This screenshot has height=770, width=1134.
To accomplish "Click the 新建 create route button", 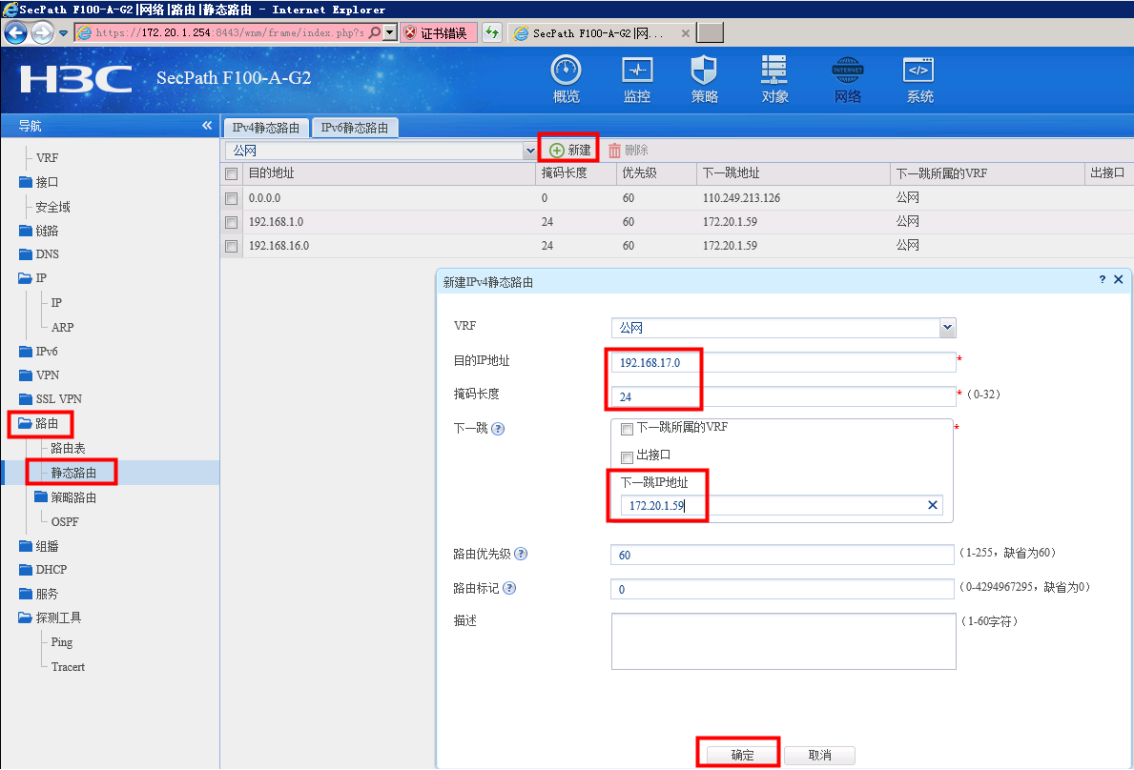I will (x=570, y=150).
